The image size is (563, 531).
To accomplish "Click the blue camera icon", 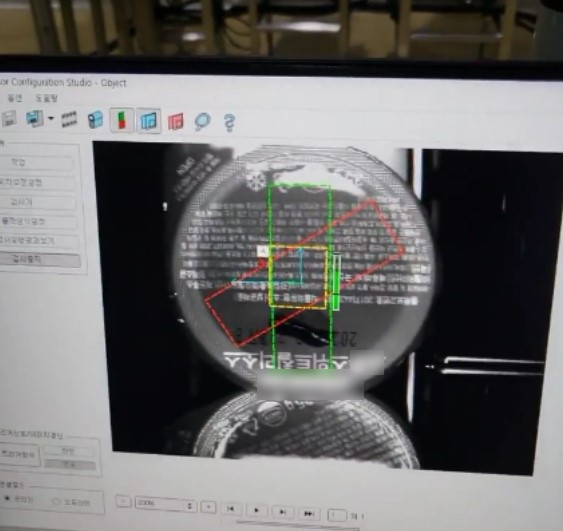I will click(96, 120).
